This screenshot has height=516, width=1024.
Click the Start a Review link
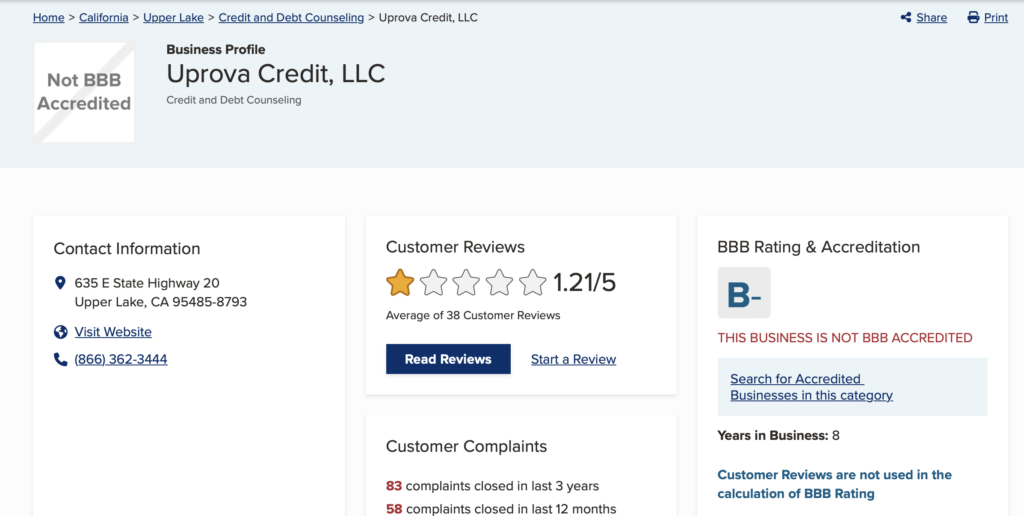pos(573,359)
